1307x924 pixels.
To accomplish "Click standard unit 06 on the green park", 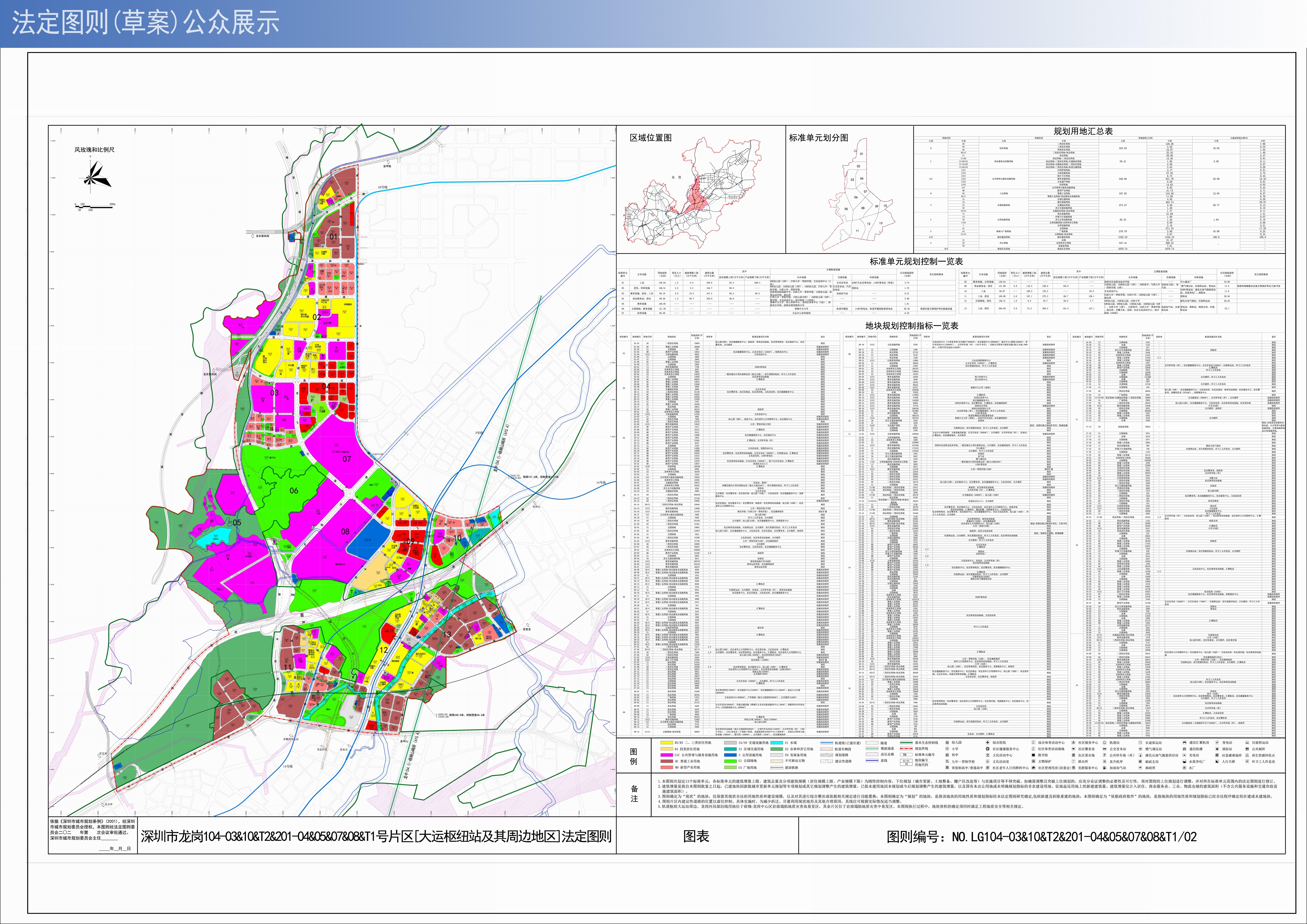I will [x=294, y=490].
